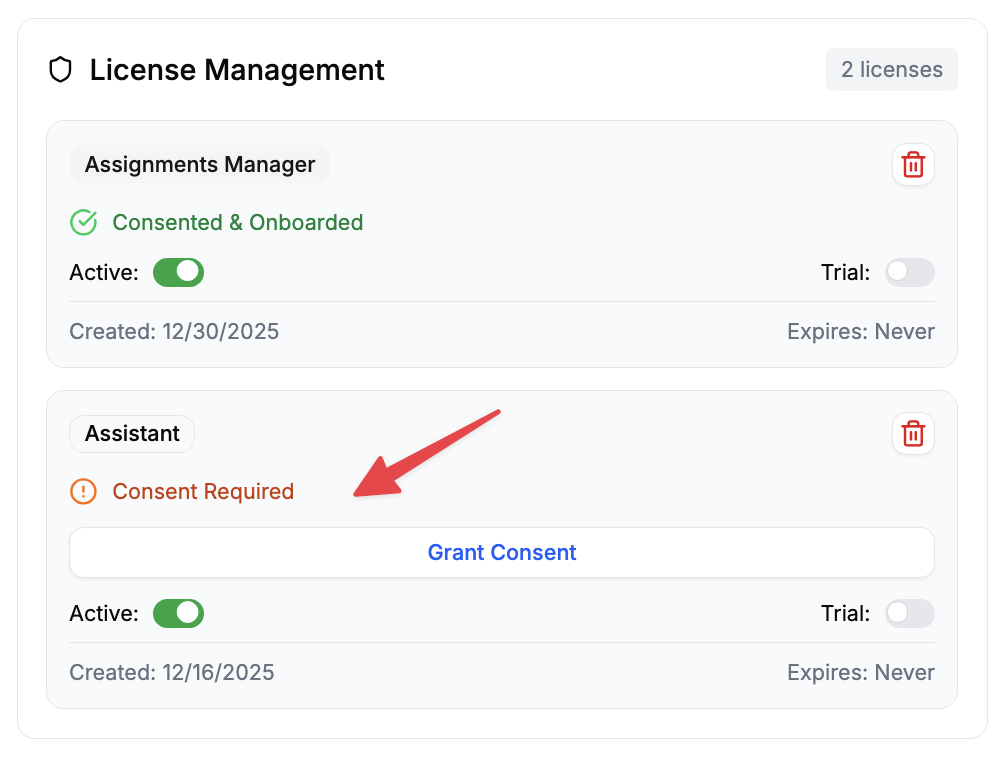The height and width of the screenshot is (768, 1006).
Task: Disable Active for Assignments Manager
Action: point(178,272)
